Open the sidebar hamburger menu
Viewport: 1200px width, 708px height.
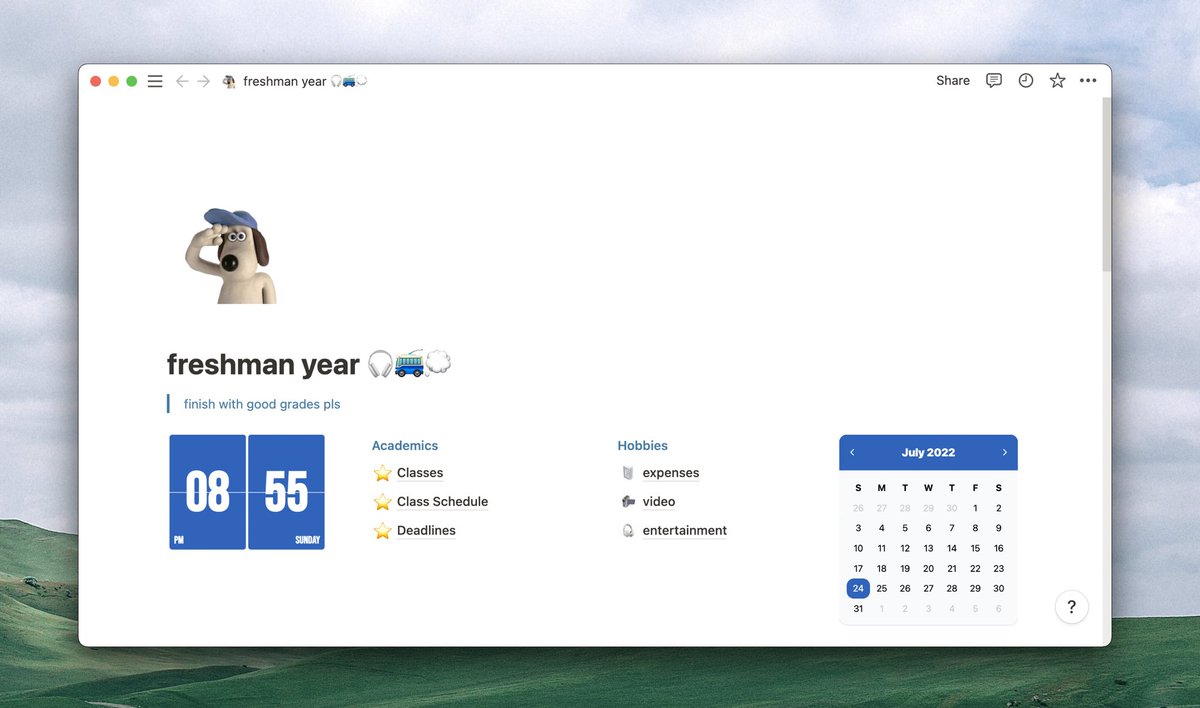point(155,81)
